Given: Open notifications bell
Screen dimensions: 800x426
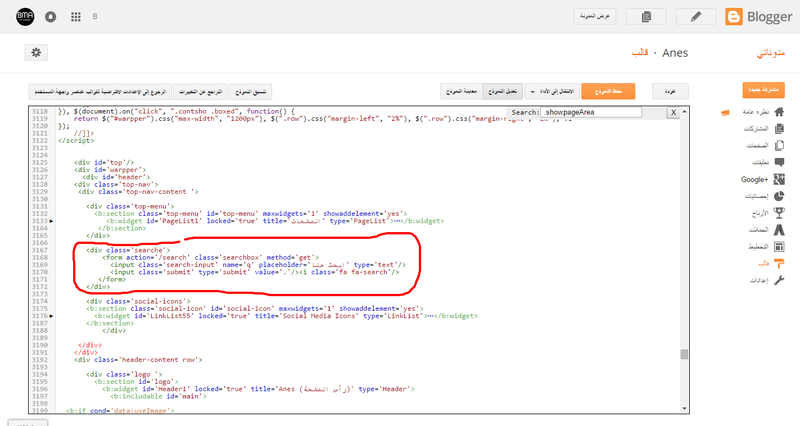Looking at the screenshot, I should (x=50, y=17).
